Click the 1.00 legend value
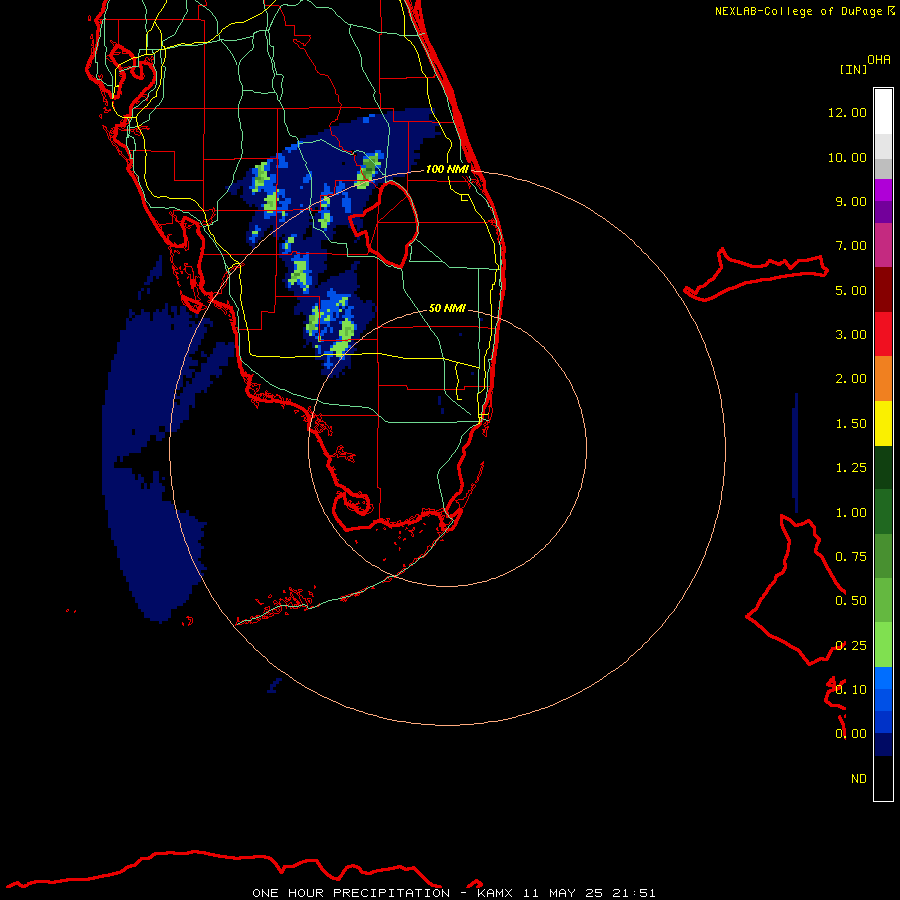This screenshot has width=900, height=900. (x=851, y=513)
